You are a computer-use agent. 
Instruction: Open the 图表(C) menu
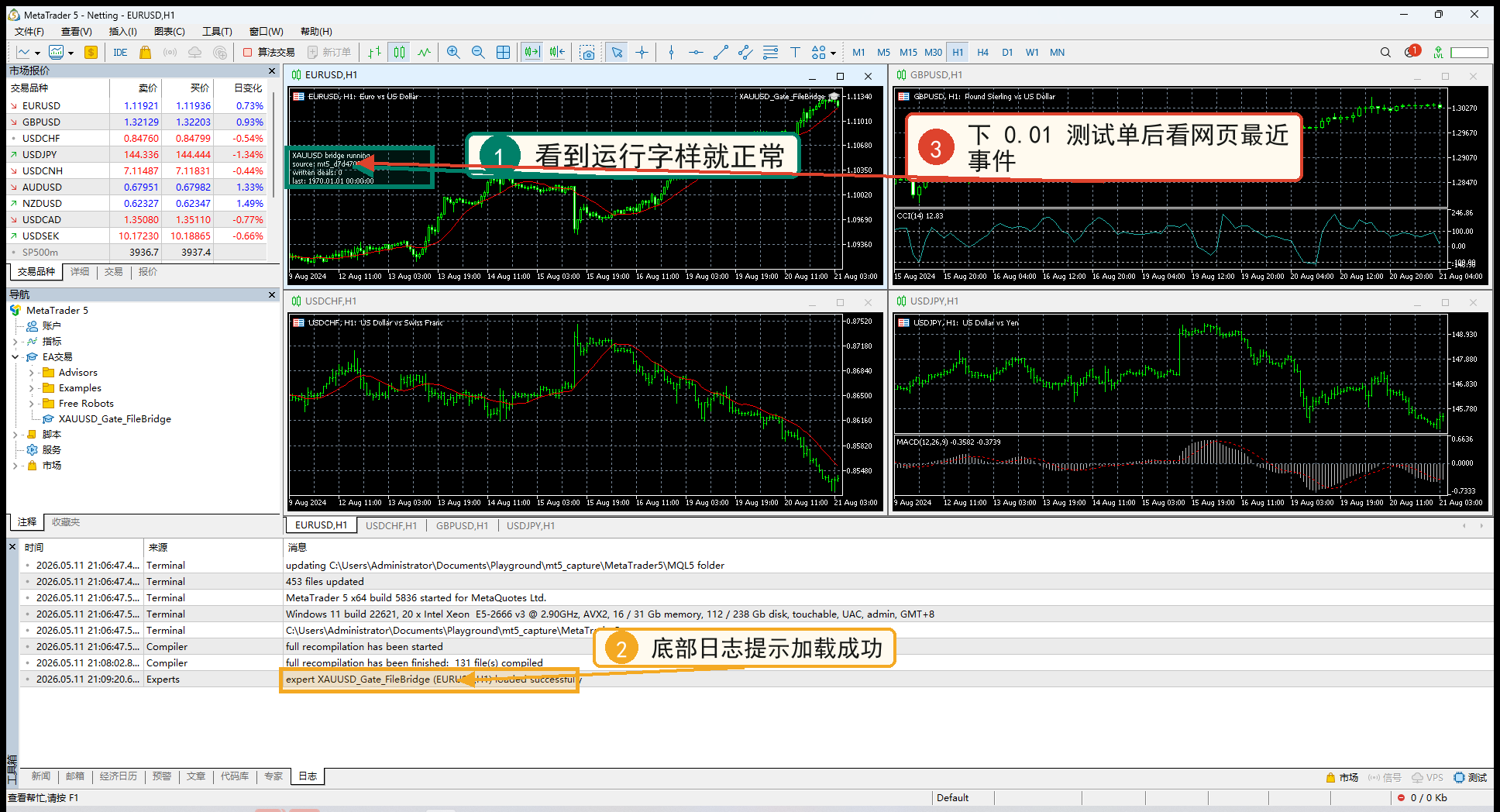(x=169, y=31)
